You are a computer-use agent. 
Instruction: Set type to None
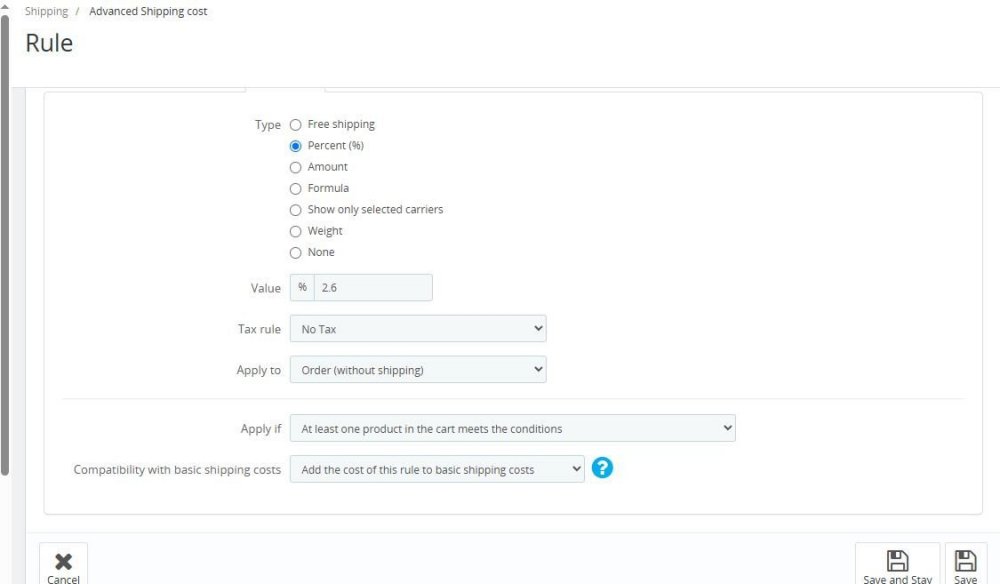click(x=295, y=253)
